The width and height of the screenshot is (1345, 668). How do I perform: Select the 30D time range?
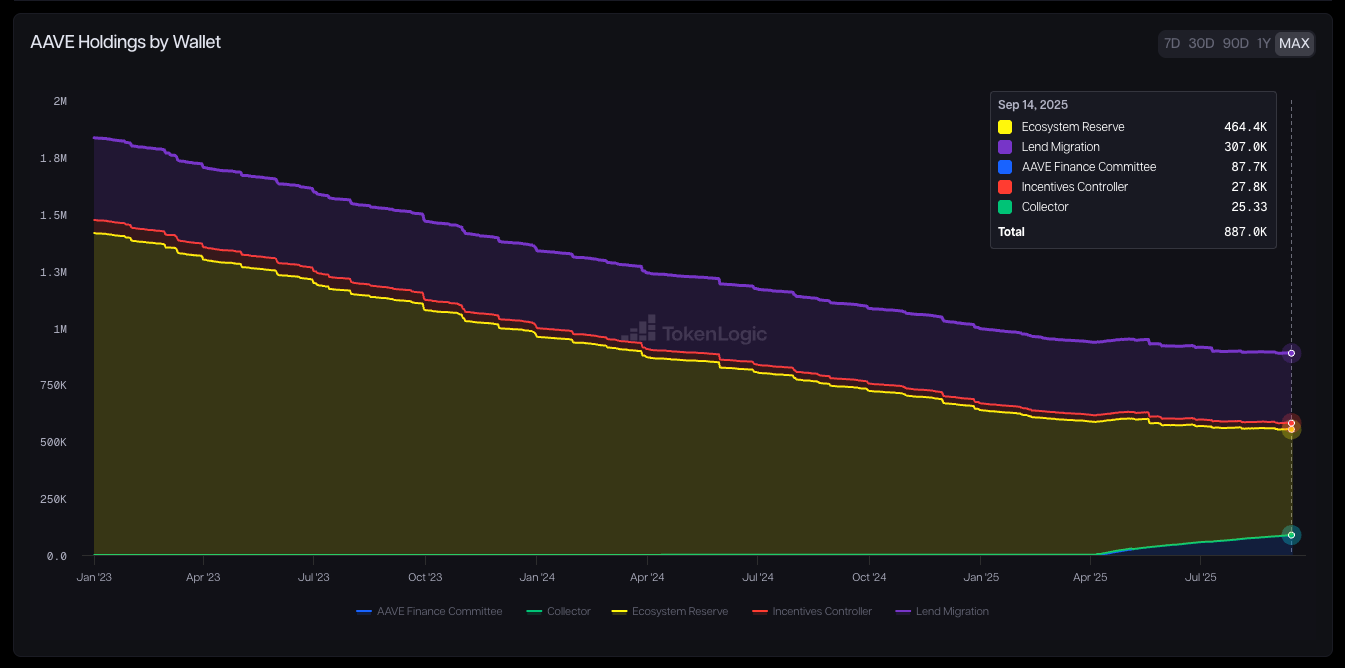(1201, 43)
